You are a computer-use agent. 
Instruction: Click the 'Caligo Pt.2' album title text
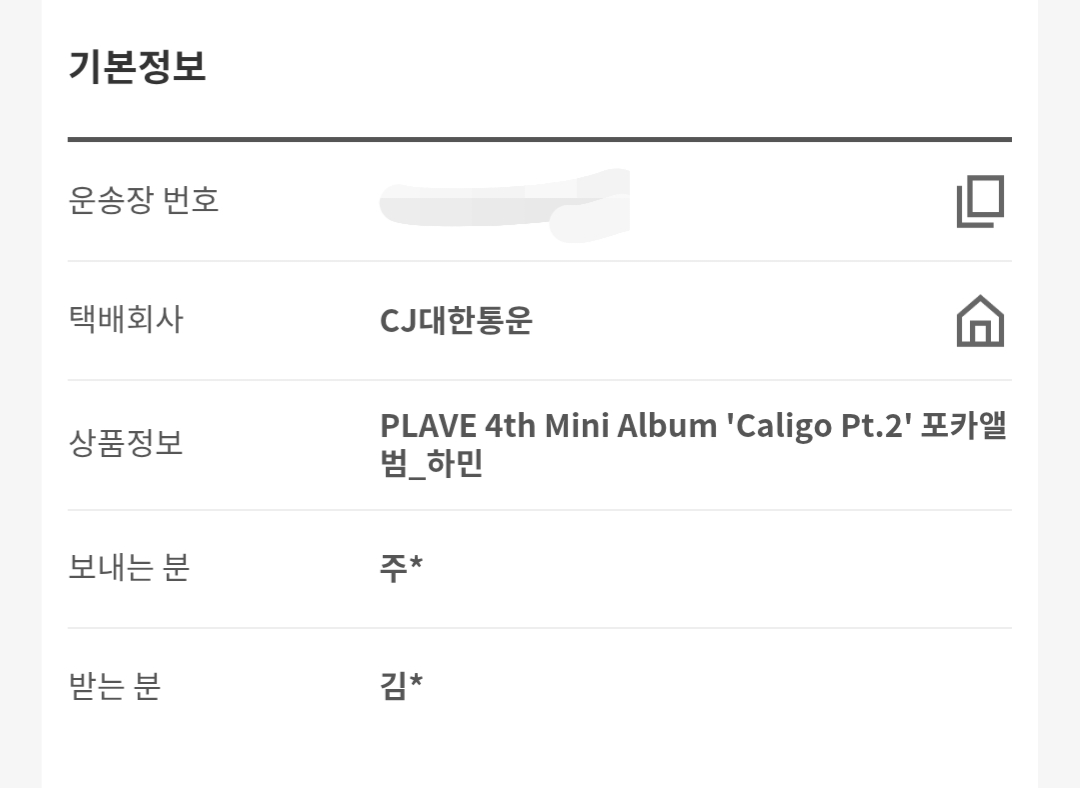(820, 426)
